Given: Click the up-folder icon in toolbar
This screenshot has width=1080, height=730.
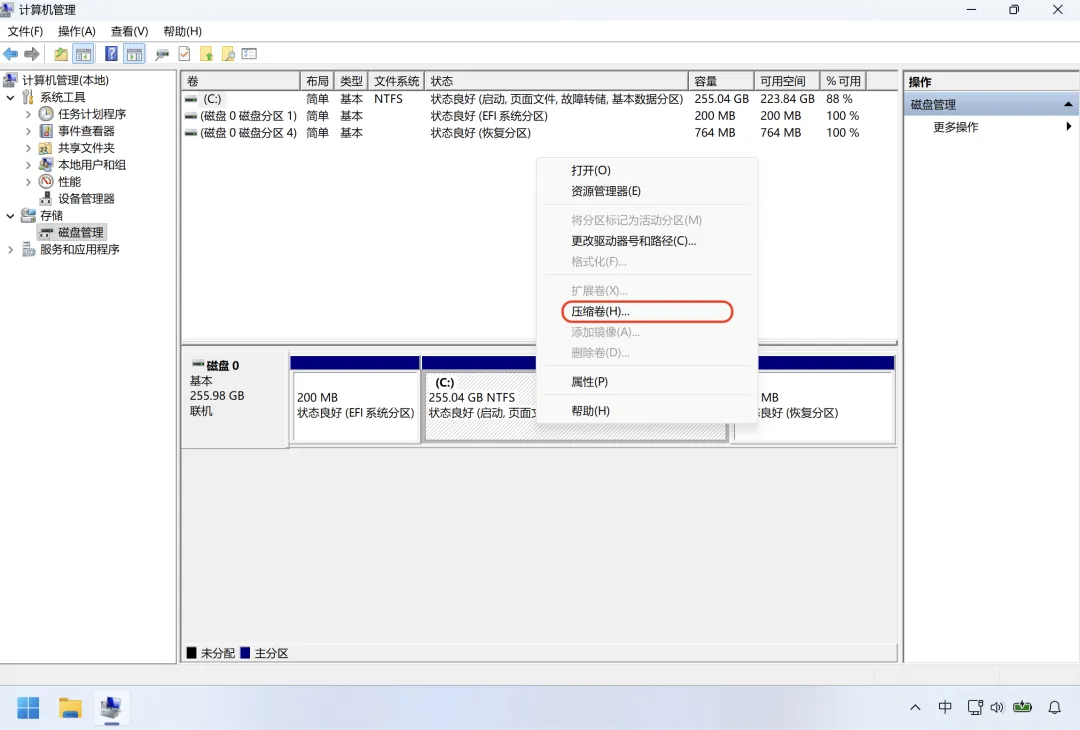Looking at the screenshot, I should [61, 53].
